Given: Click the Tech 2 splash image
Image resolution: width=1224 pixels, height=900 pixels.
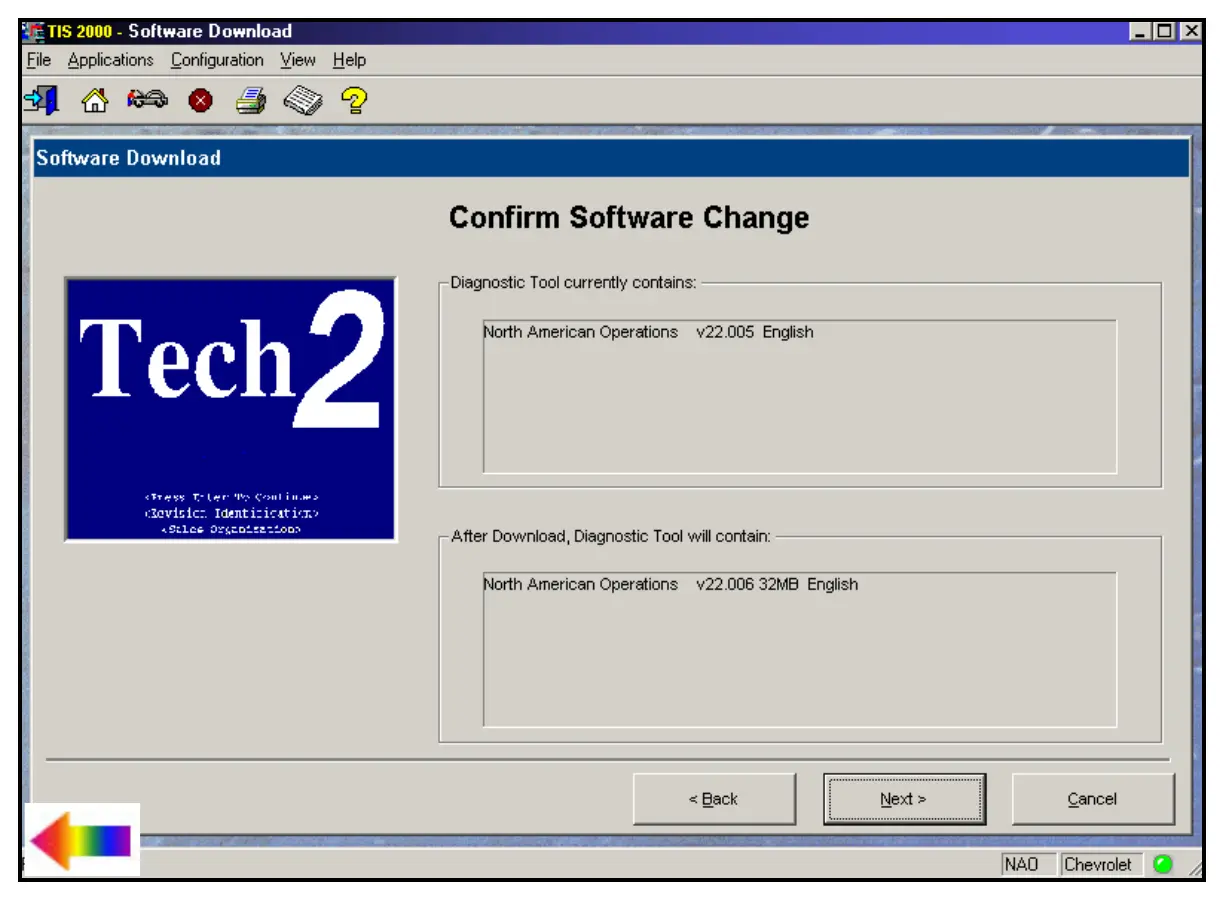Looking at the screenshot, I should click(231, 409).
